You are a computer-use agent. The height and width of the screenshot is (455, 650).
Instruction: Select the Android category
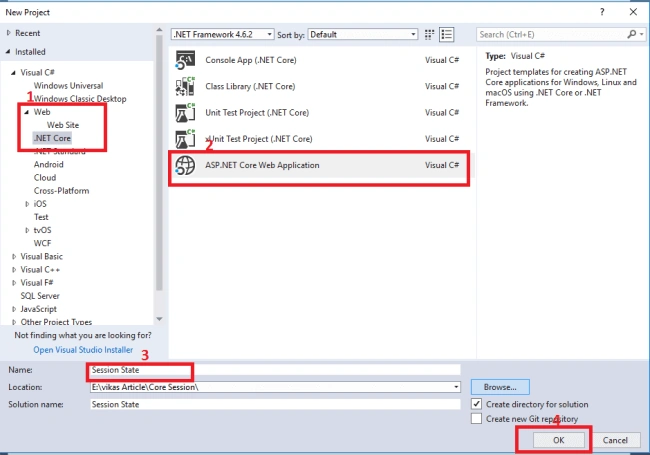coord(49,165)
